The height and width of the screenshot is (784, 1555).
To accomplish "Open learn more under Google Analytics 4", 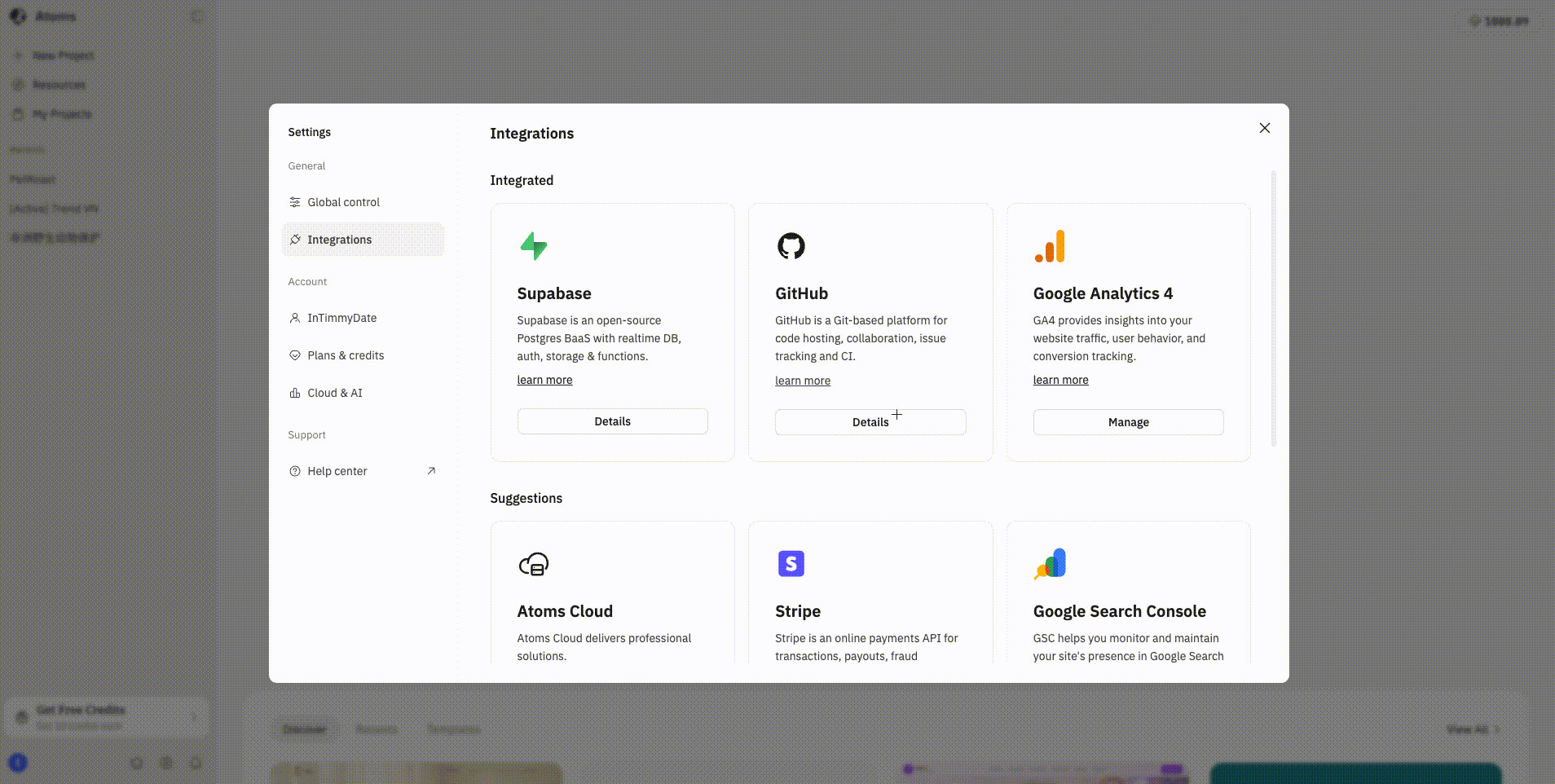I will [1060, 380].
